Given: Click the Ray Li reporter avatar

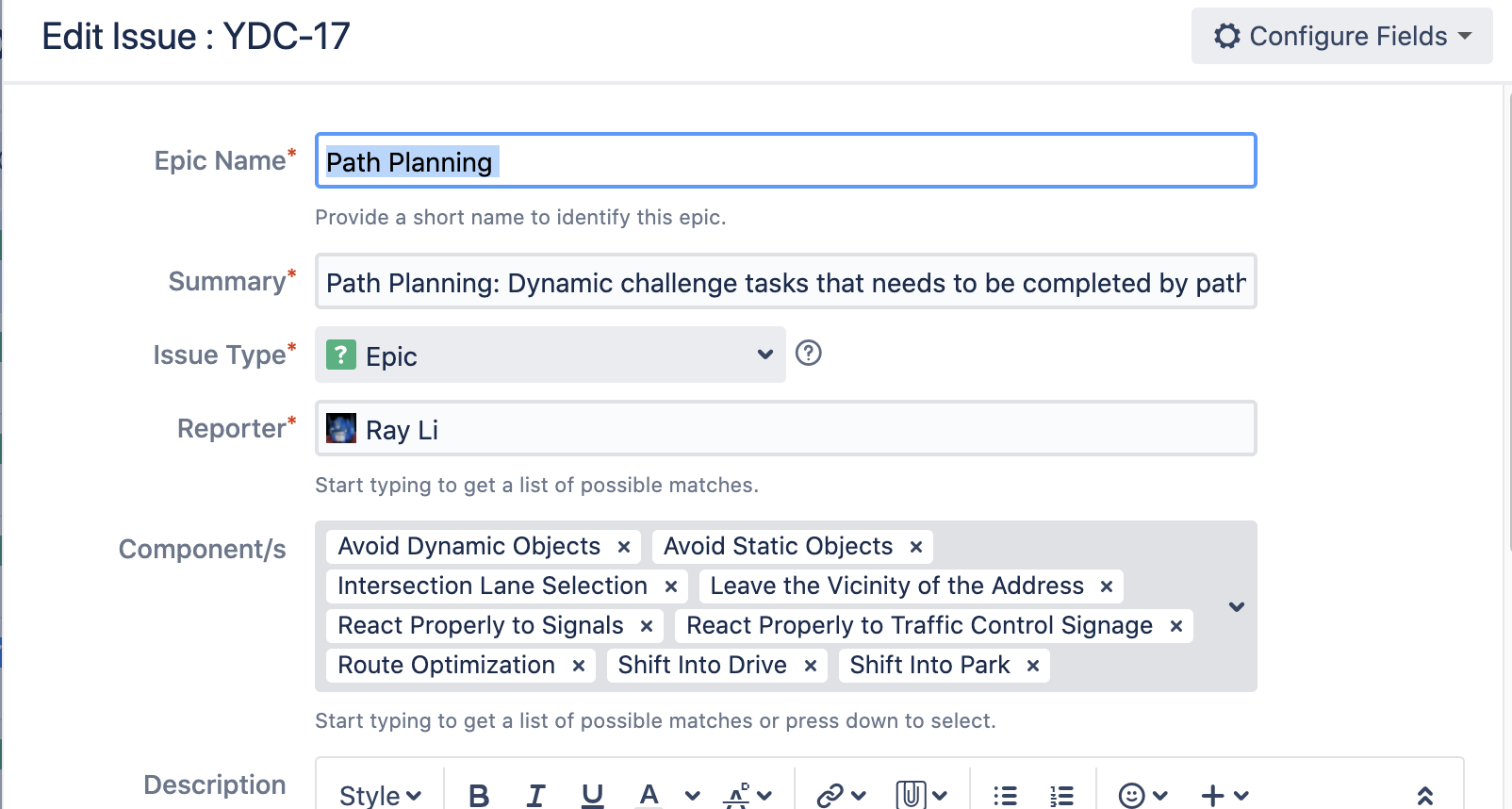Looking at the screenshot, I should click(x=341, y=428).
